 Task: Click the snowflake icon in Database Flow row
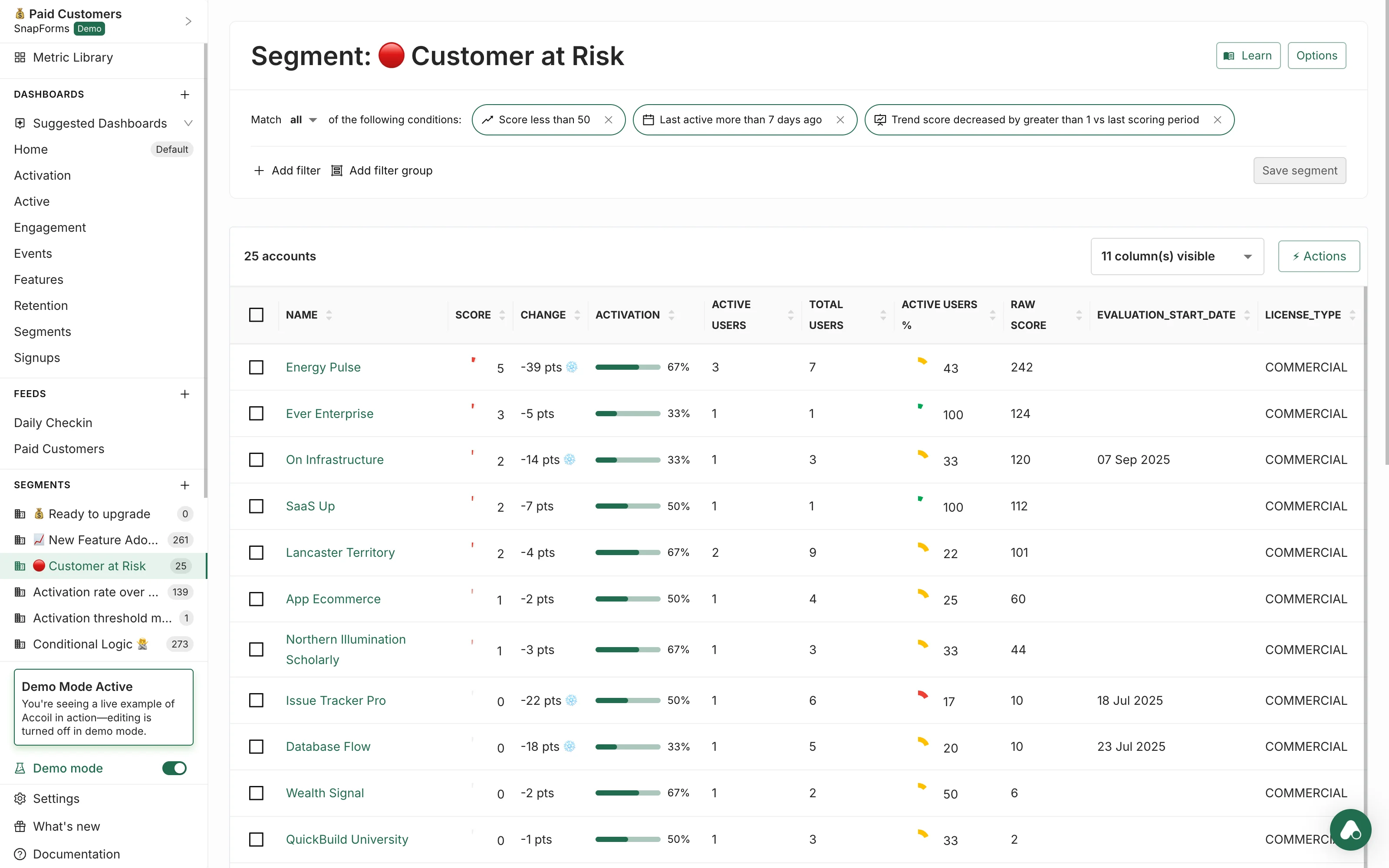(569, 746)
